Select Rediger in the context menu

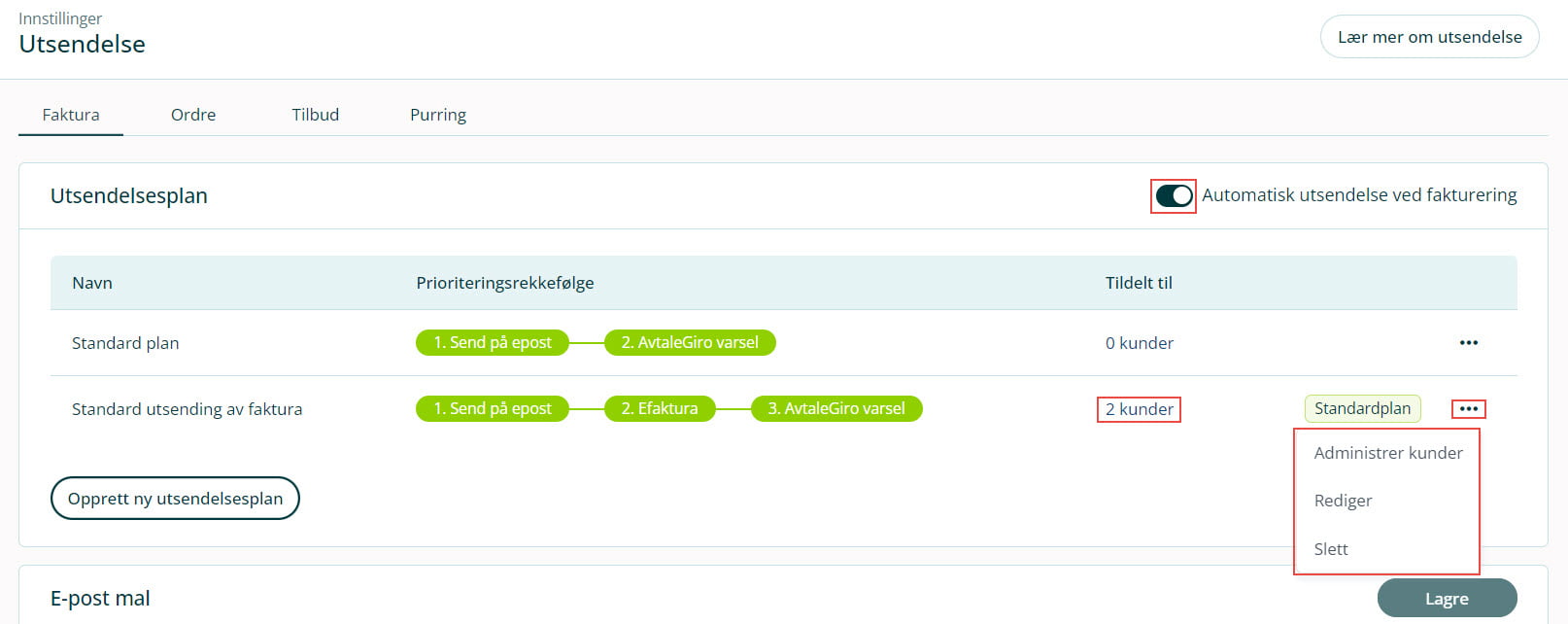[x=1343, y=501]
